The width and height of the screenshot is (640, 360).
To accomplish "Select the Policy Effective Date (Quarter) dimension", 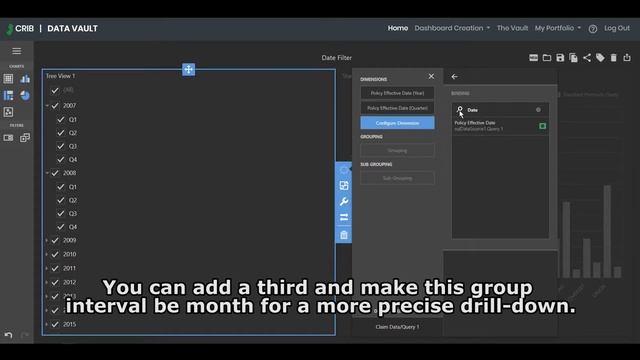I will point(397,108).
